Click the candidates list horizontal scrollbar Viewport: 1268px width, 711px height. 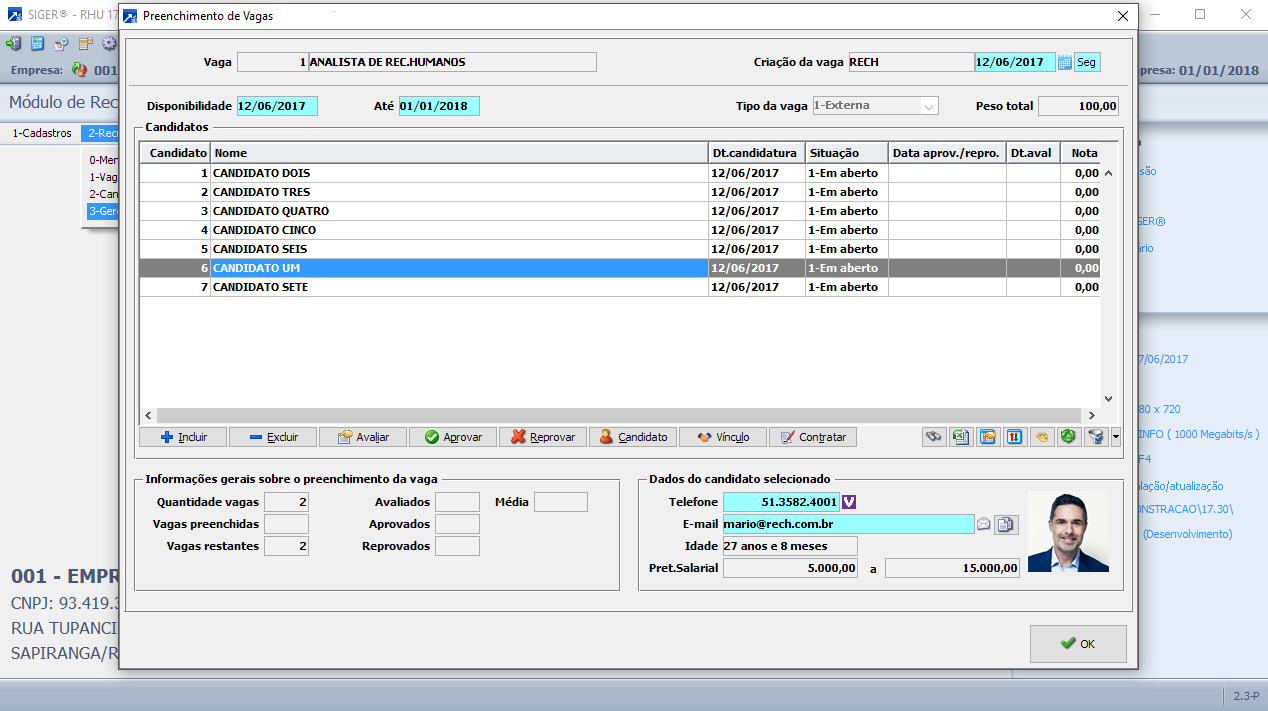tap(618, 415)
